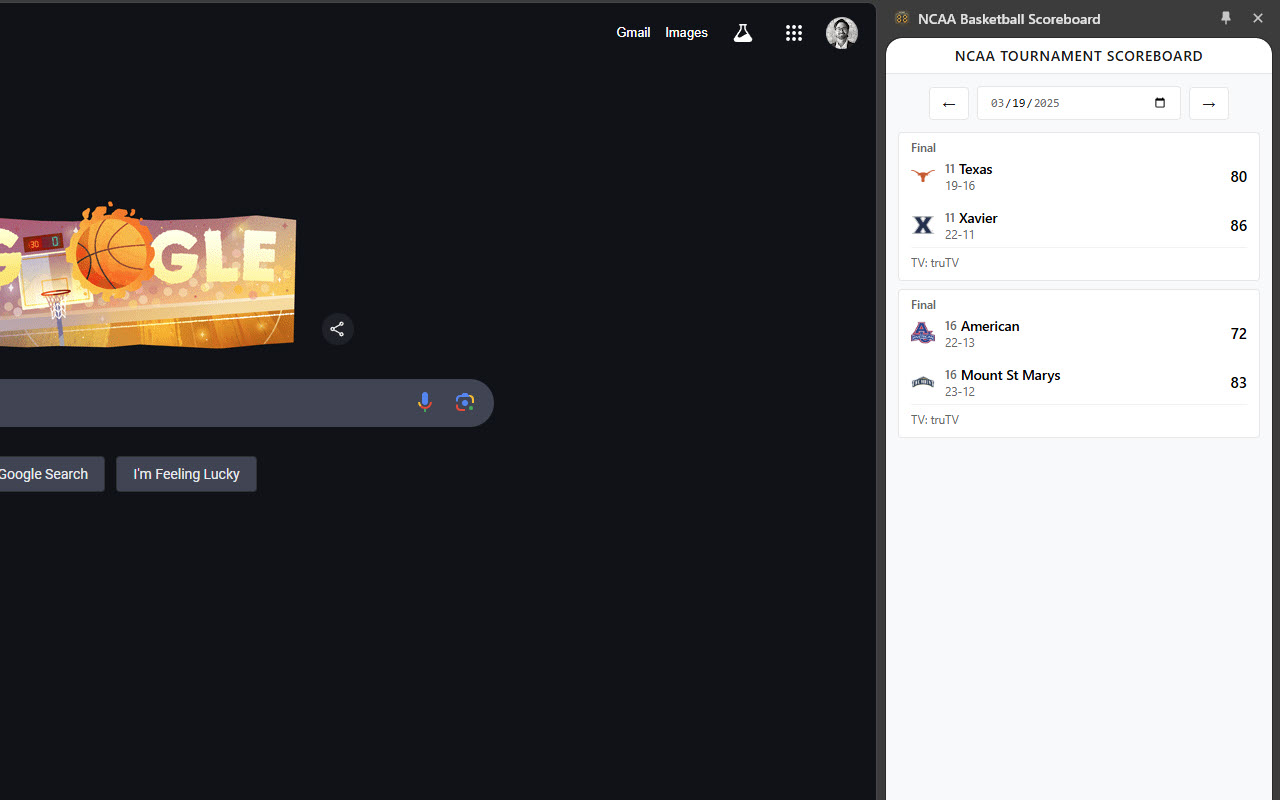Open Gmail link
This screenshot has height=800, width=1280.
click(633, 33)
